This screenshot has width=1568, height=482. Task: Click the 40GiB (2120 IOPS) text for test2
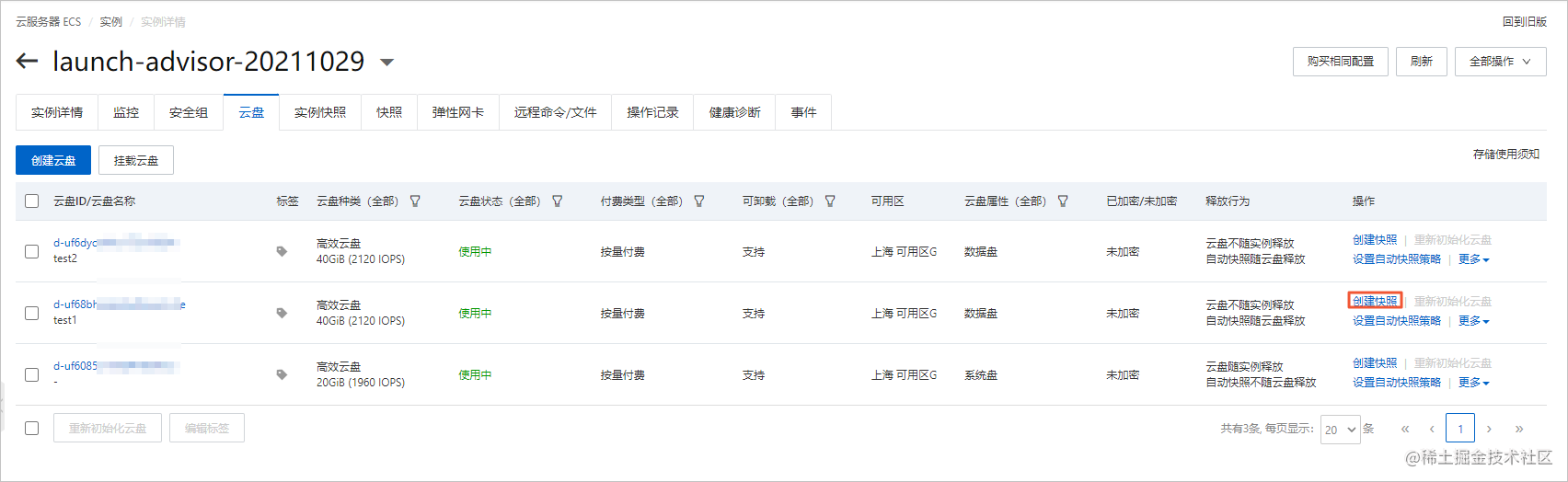pos(361,259)
